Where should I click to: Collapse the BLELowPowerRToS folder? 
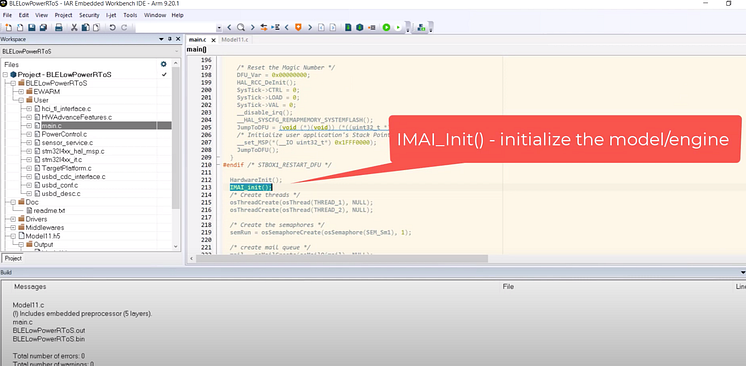coord(13,83)
